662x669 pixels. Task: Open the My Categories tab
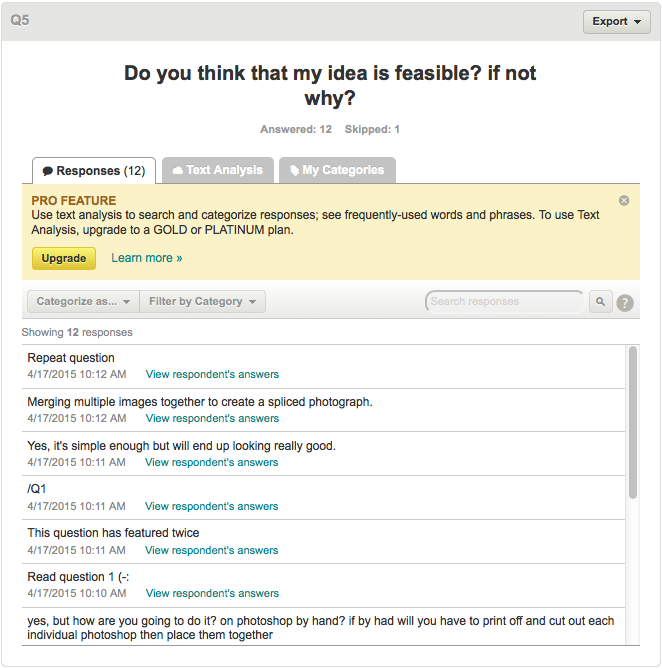pyautogui.click(x=337, y=170)
